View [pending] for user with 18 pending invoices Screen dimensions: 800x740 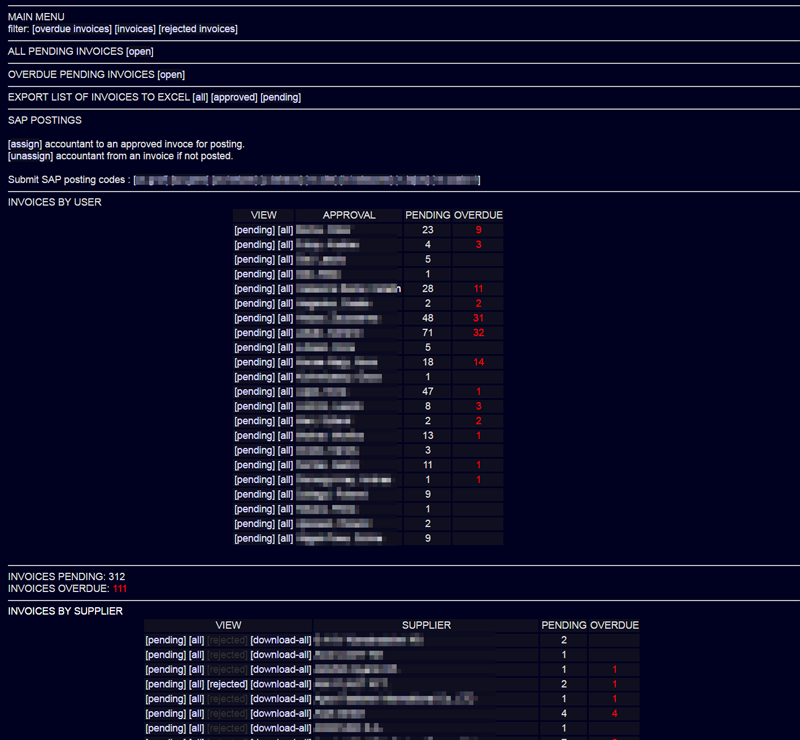(x=253, y=363)
